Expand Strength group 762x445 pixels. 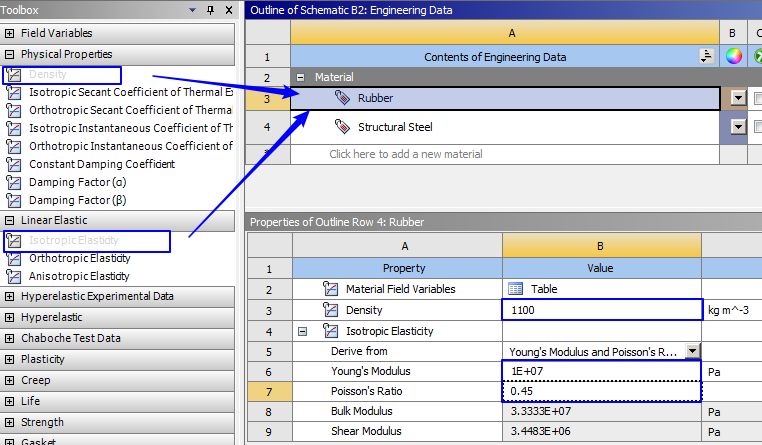point(9,423)
